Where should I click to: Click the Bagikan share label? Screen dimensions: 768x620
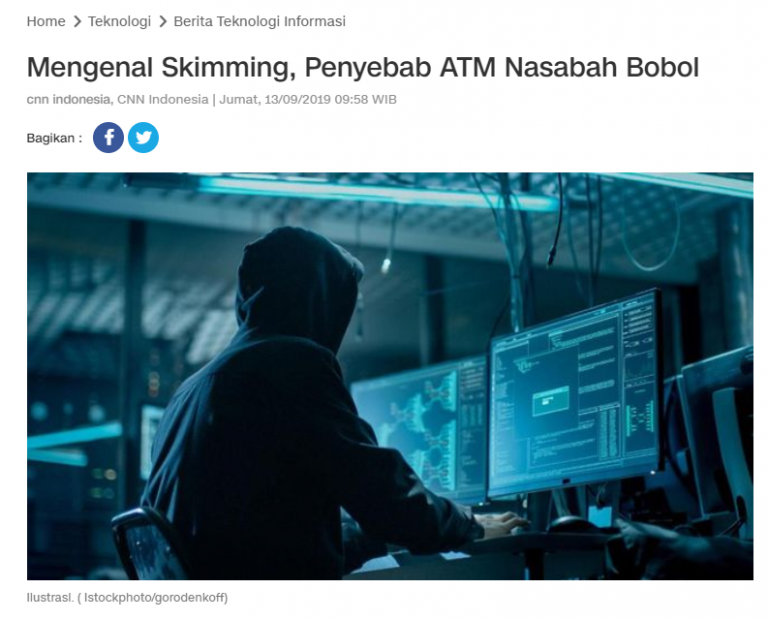click(x=54, y=138)
